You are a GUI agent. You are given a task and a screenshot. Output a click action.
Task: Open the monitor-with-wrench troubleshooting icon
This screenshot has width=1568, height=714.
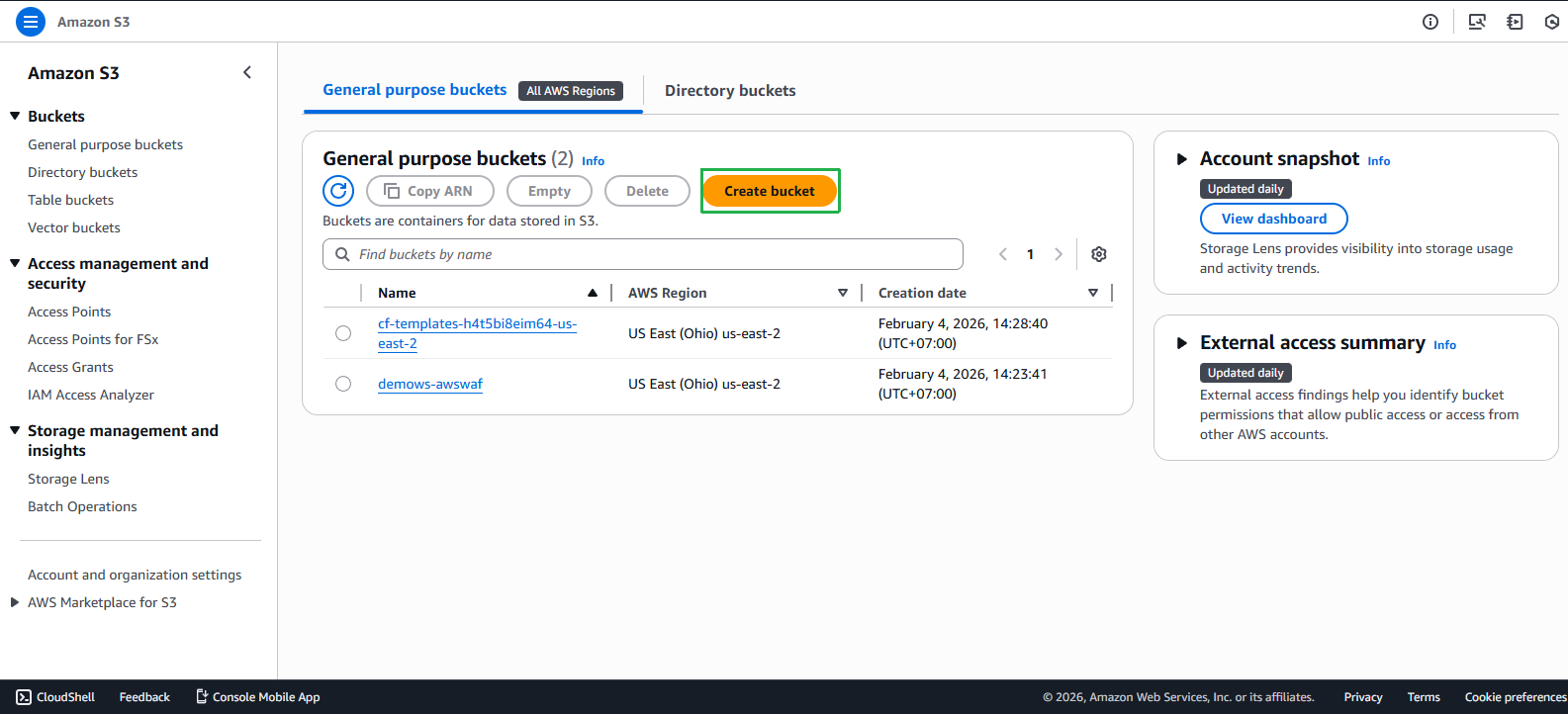click(1477, 22)
